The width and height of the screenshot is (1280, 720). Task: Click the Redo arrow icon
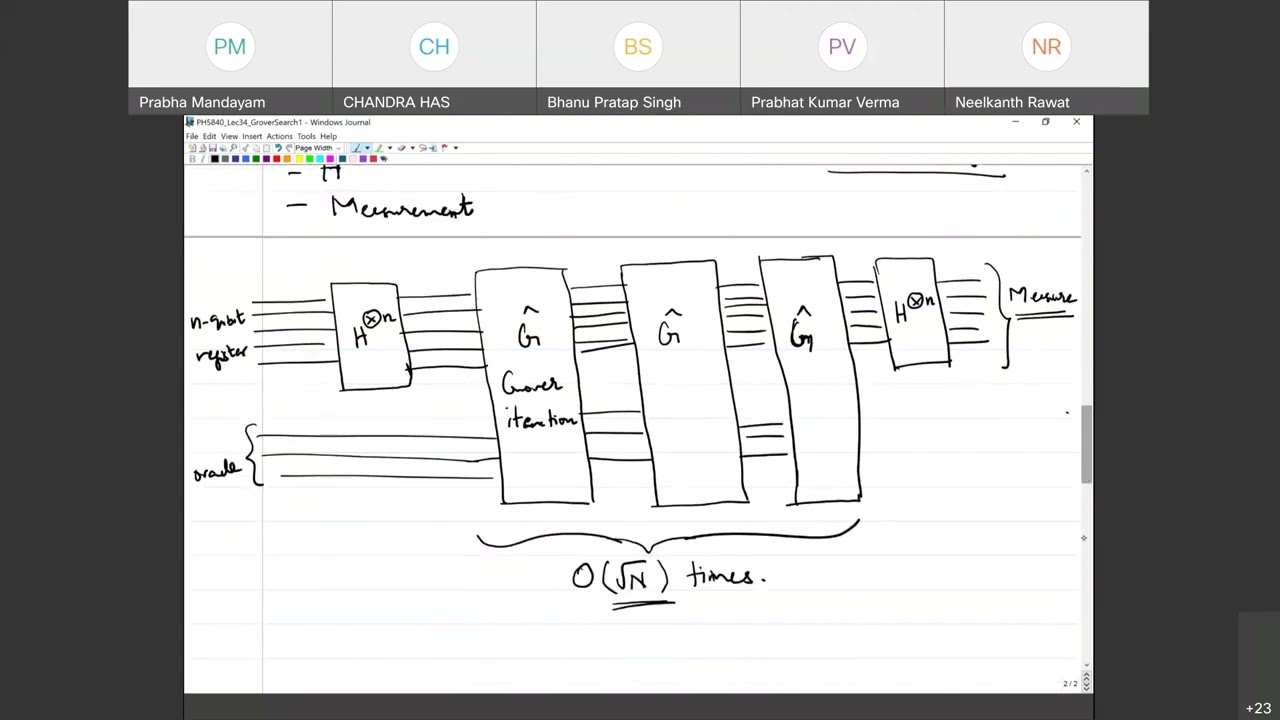point(288,148)
